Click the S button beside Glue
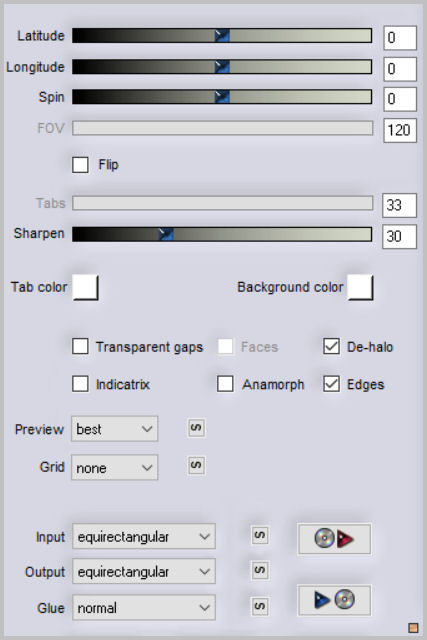Screen dimensions: 427x640 (x=260, y=606)
